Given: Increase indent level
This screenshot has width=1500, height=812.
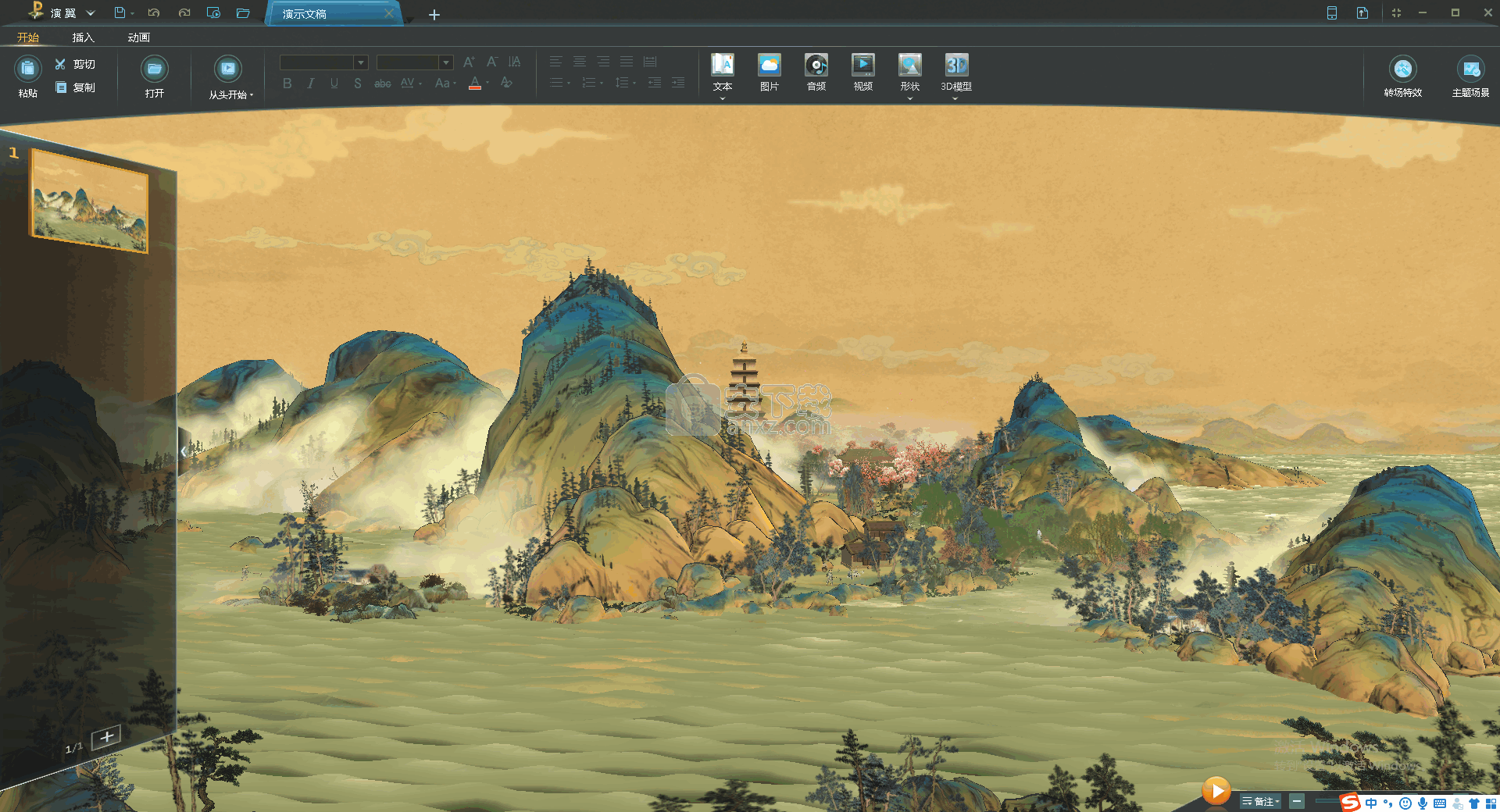Looking at the screenshot, I should point(678,83).
